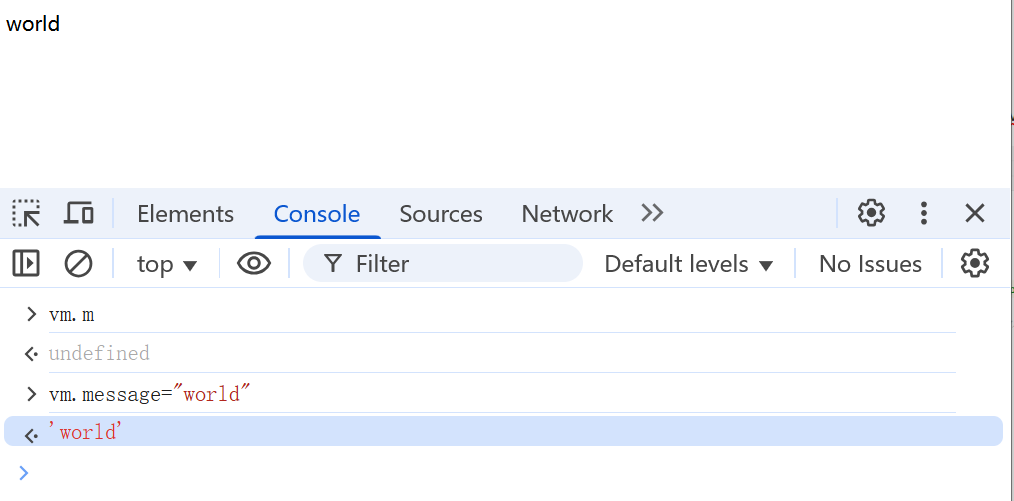Switch to the Sources tab

(x=441, y=214)
